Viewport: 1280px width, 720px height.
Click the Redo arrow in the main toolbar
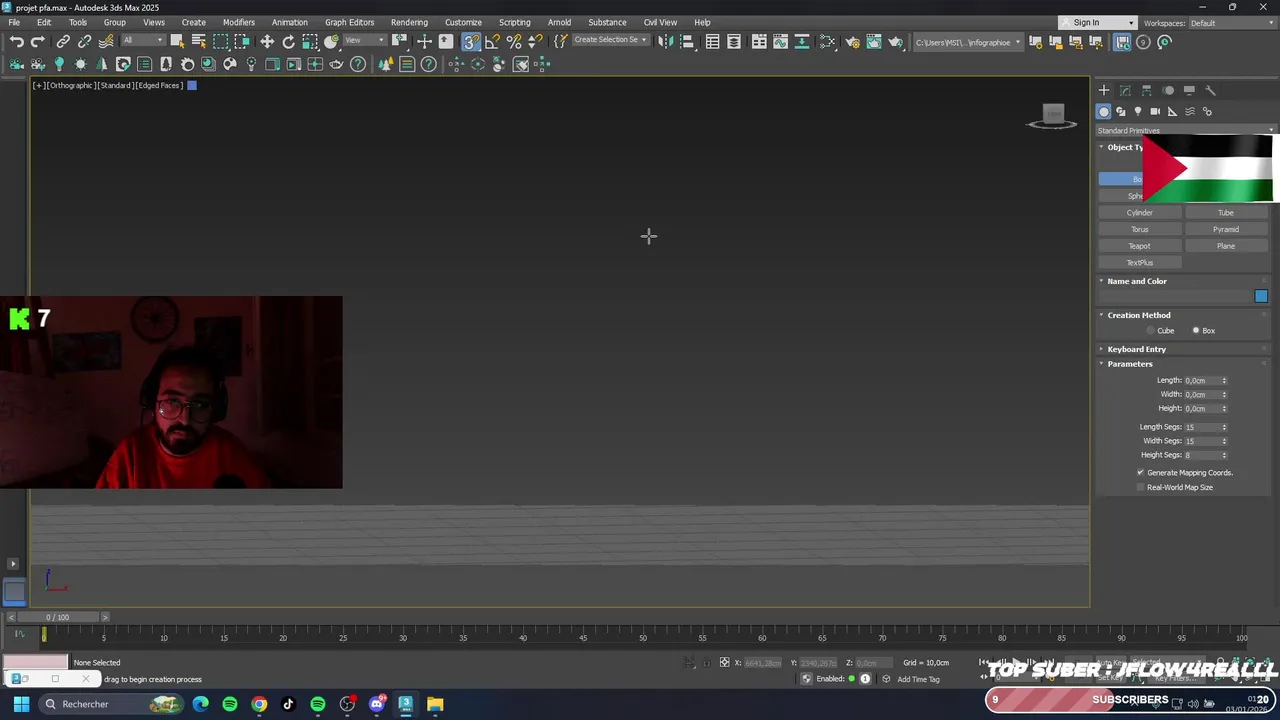pos(38,42)
